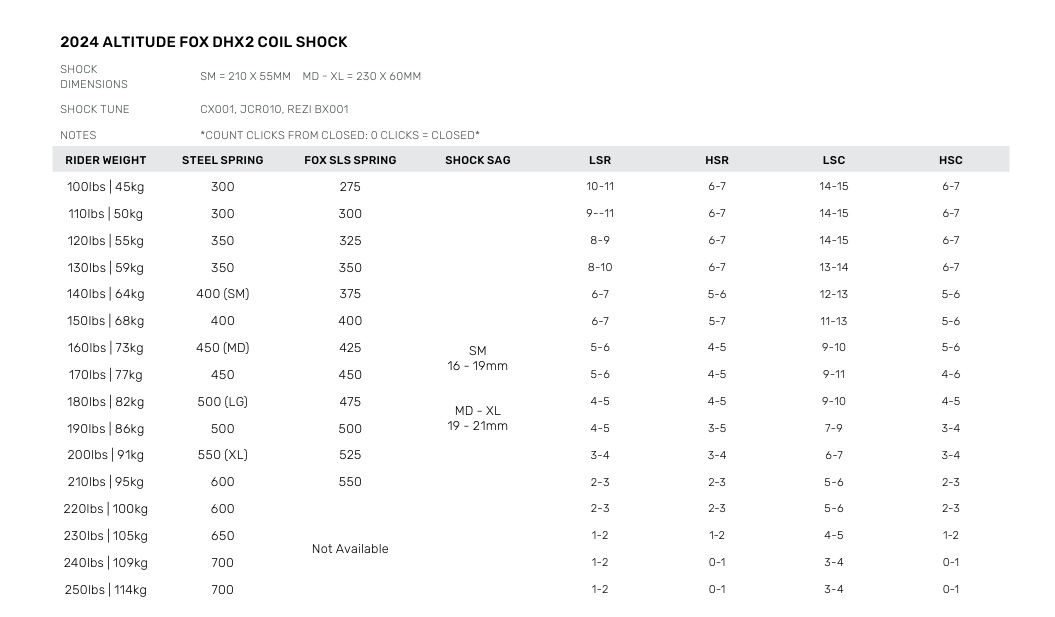
Task: Click the 250lbs | 114kg rider weight cell
Action: [x=106, y=590]
